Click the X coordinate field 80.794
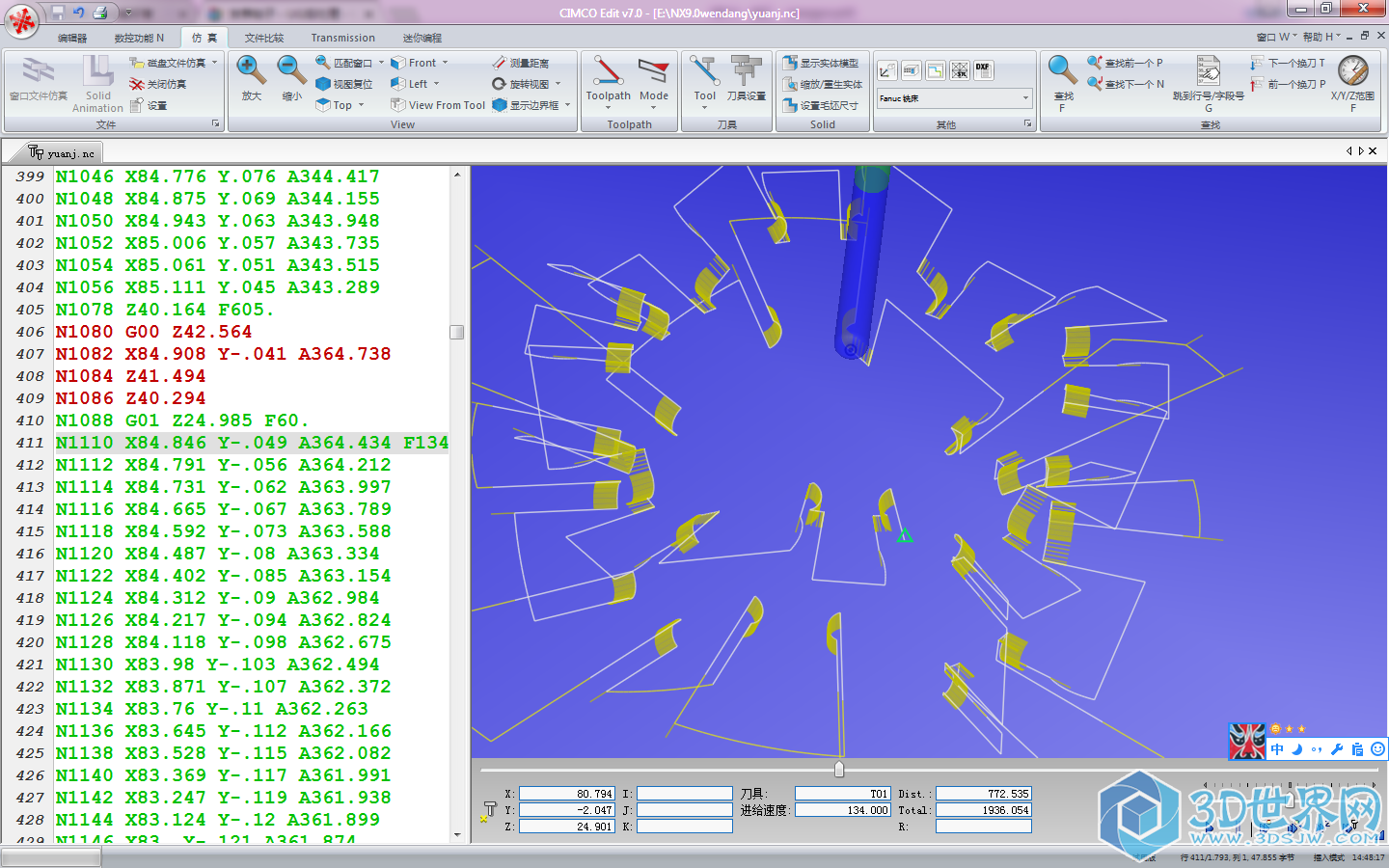 click(x=567, y=794)
